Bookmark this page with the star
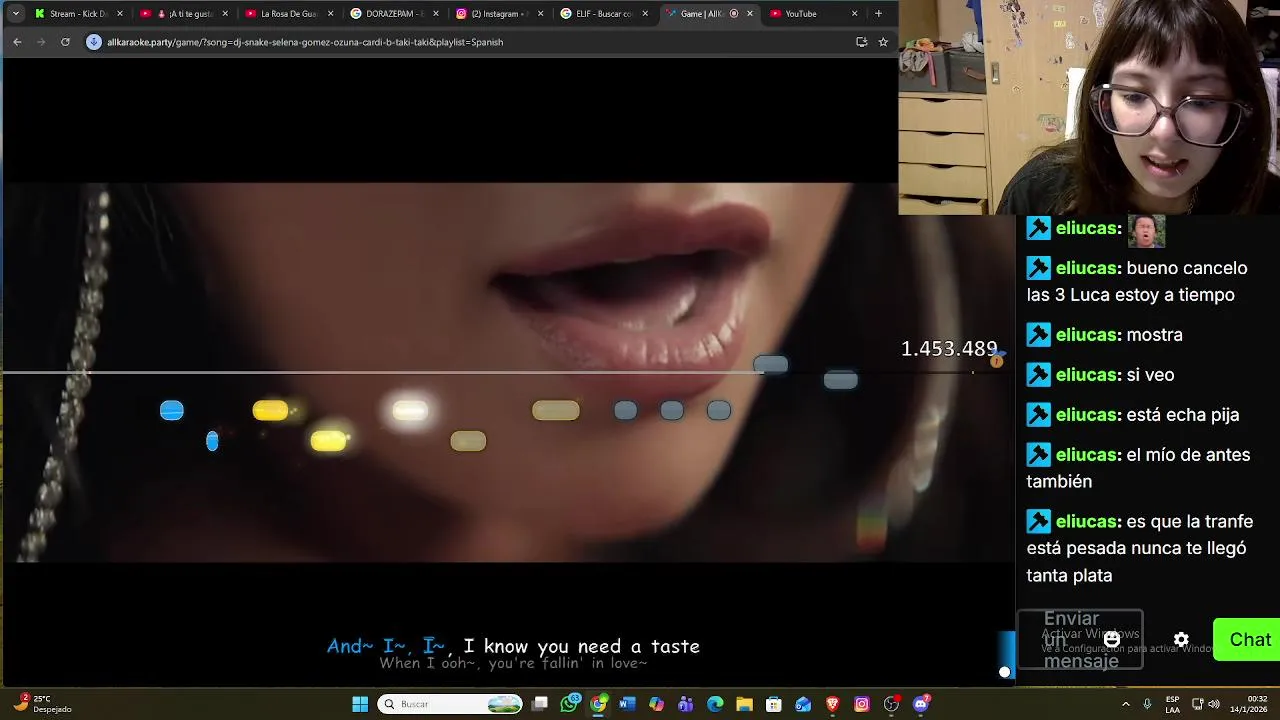This screenshot has width=1280, height=720. [x=883, y=42]
